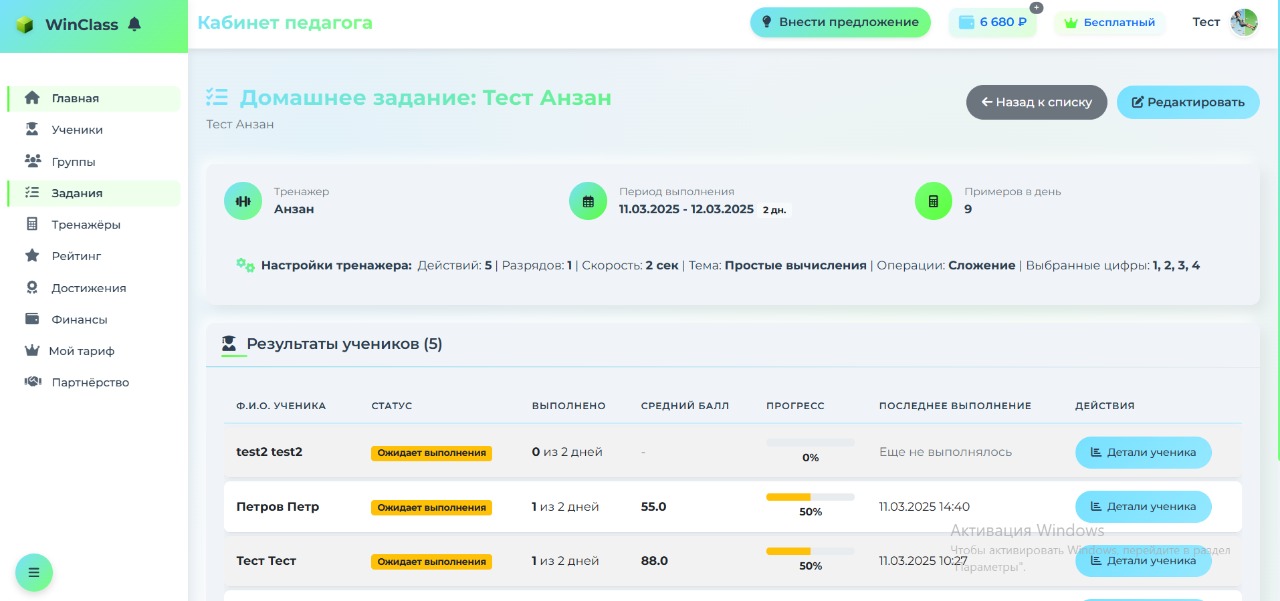The image size is (1280, 601).
Task: Expand the floating green menu button
Action: (34, 572)
